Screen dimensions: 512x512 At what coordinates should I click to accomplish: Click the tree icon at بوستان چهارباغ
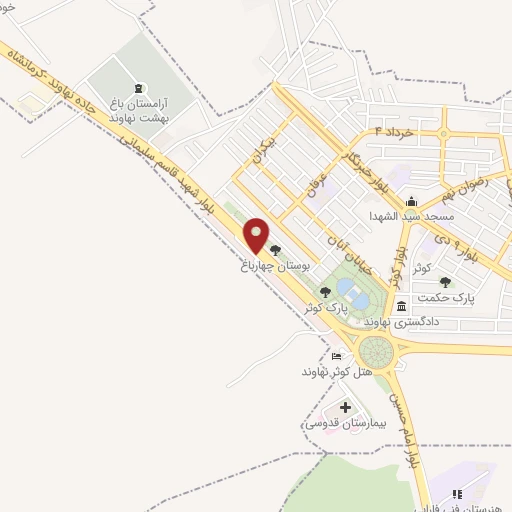point(275,250)
